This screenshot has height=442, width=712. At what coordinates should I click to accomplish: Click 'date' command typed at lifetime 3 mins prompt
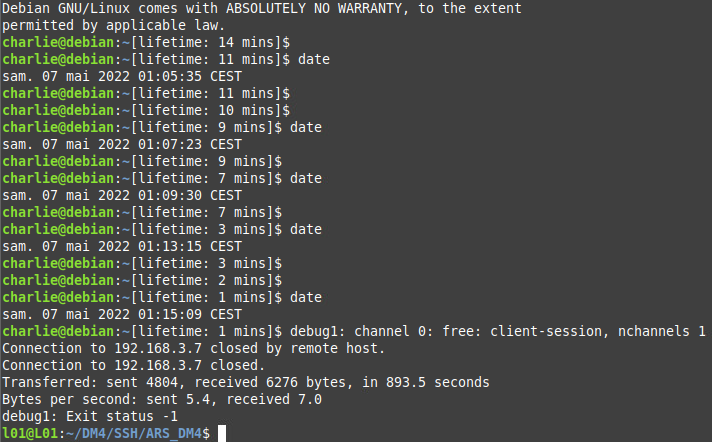tap(306, 229)
